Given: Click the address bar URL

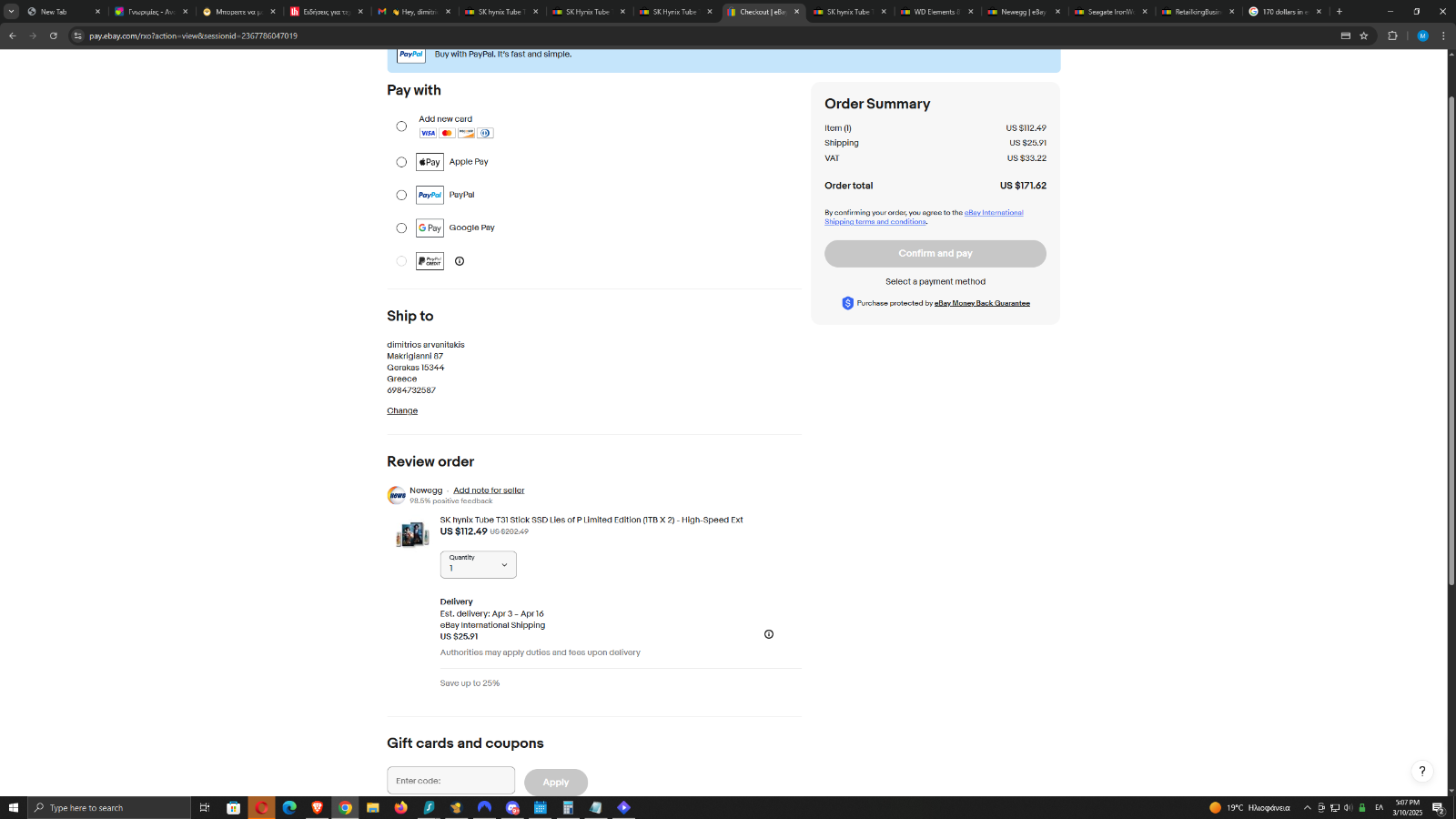Looking at the screenshot, I should (193, 36).
